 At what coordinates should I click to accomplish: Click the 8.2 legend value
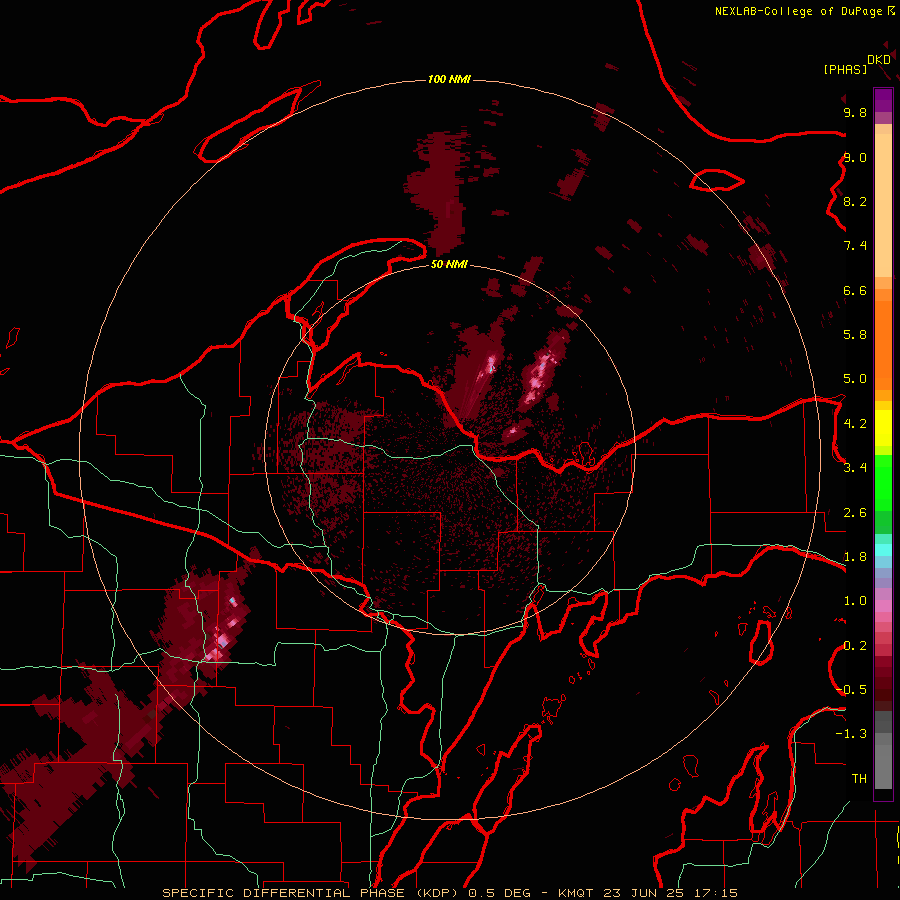[855, 202]
